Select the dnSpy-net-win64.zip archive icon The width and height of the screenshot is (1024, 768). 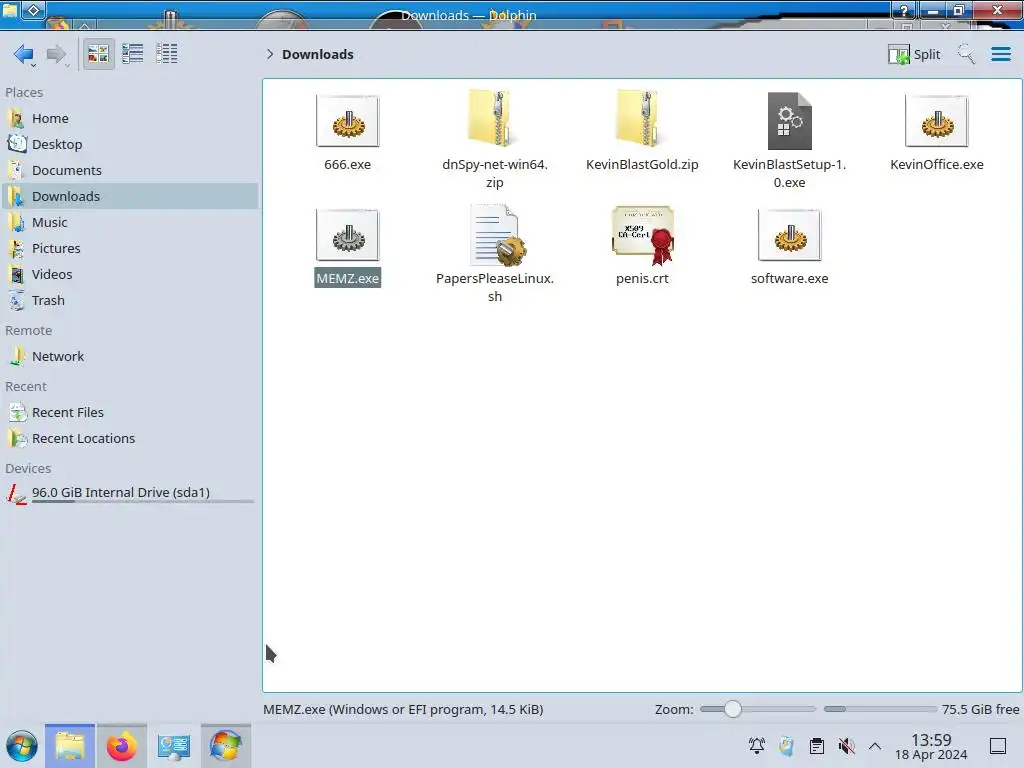pyautogui.click(x=494, y=120)
